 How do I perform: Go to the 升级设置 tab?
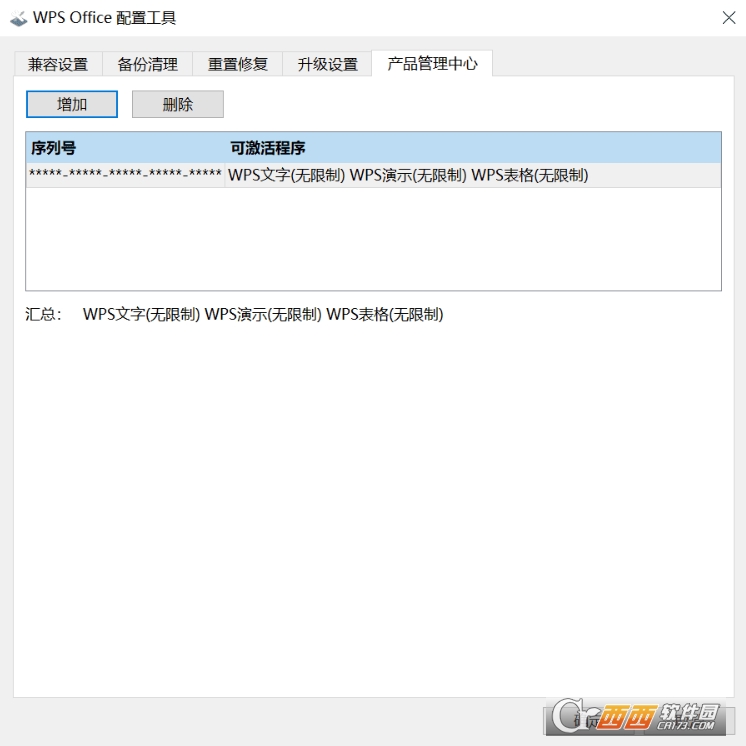(327, 64)
